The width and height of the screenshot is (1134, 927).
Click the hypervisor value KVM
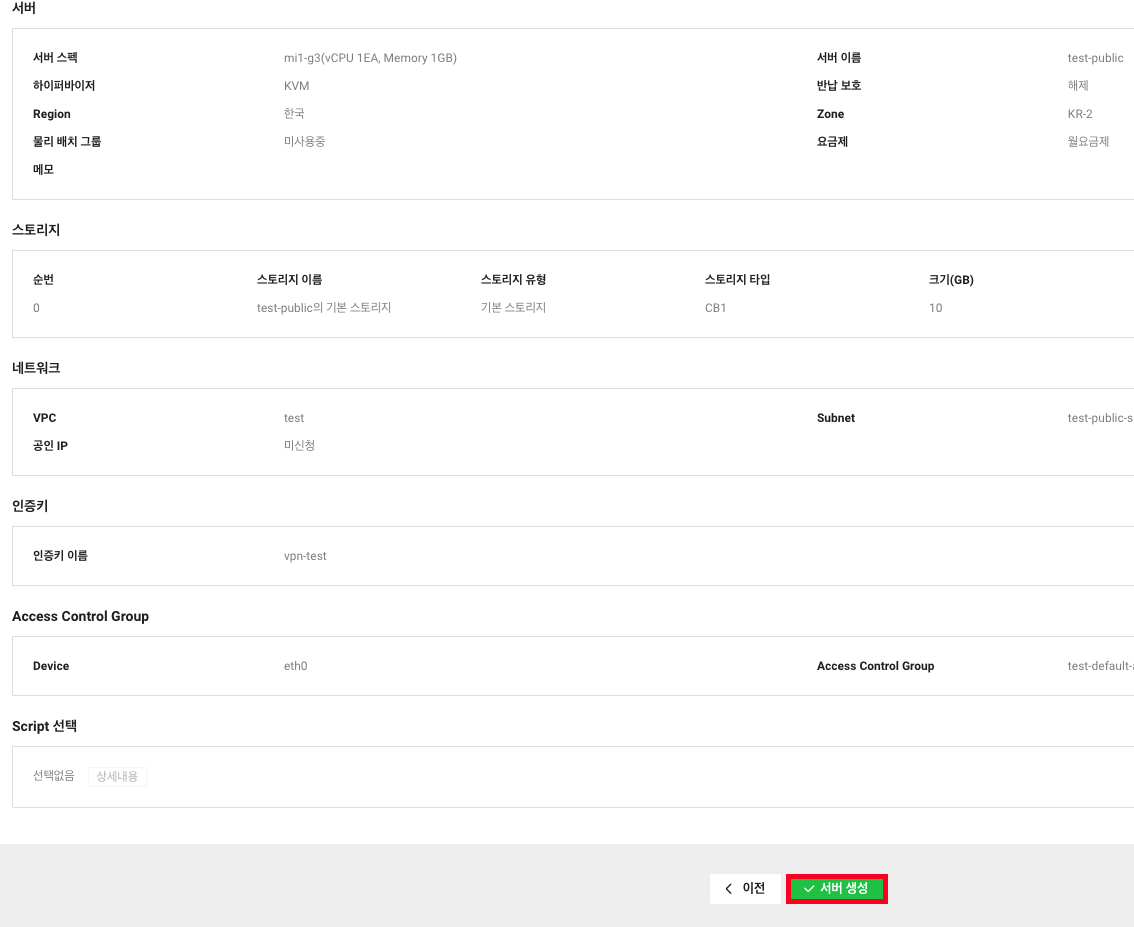pyautogui.click(x=297, y=86)
